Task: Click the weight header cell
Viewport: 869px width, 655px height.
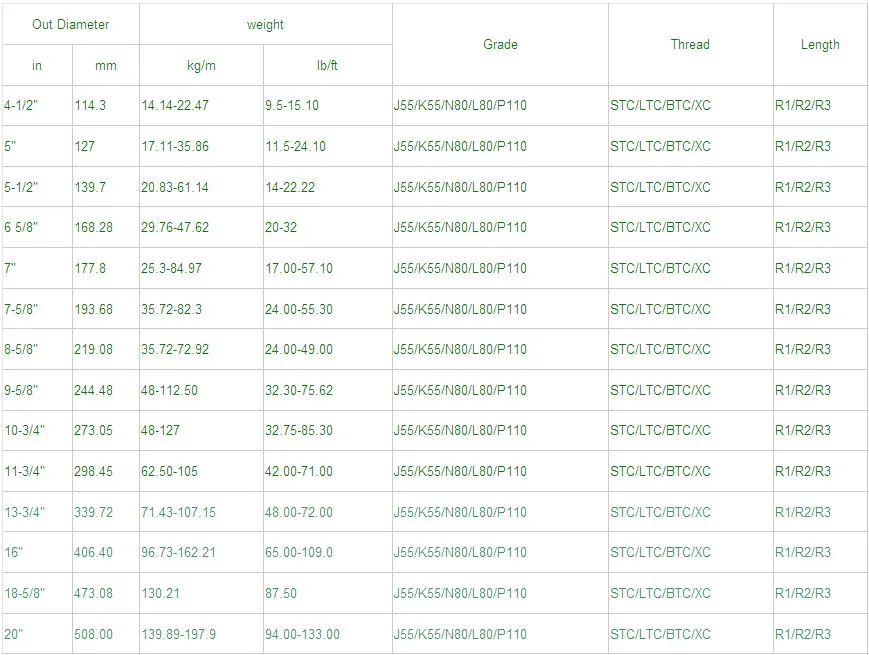Action: click(x=265, y=25)
